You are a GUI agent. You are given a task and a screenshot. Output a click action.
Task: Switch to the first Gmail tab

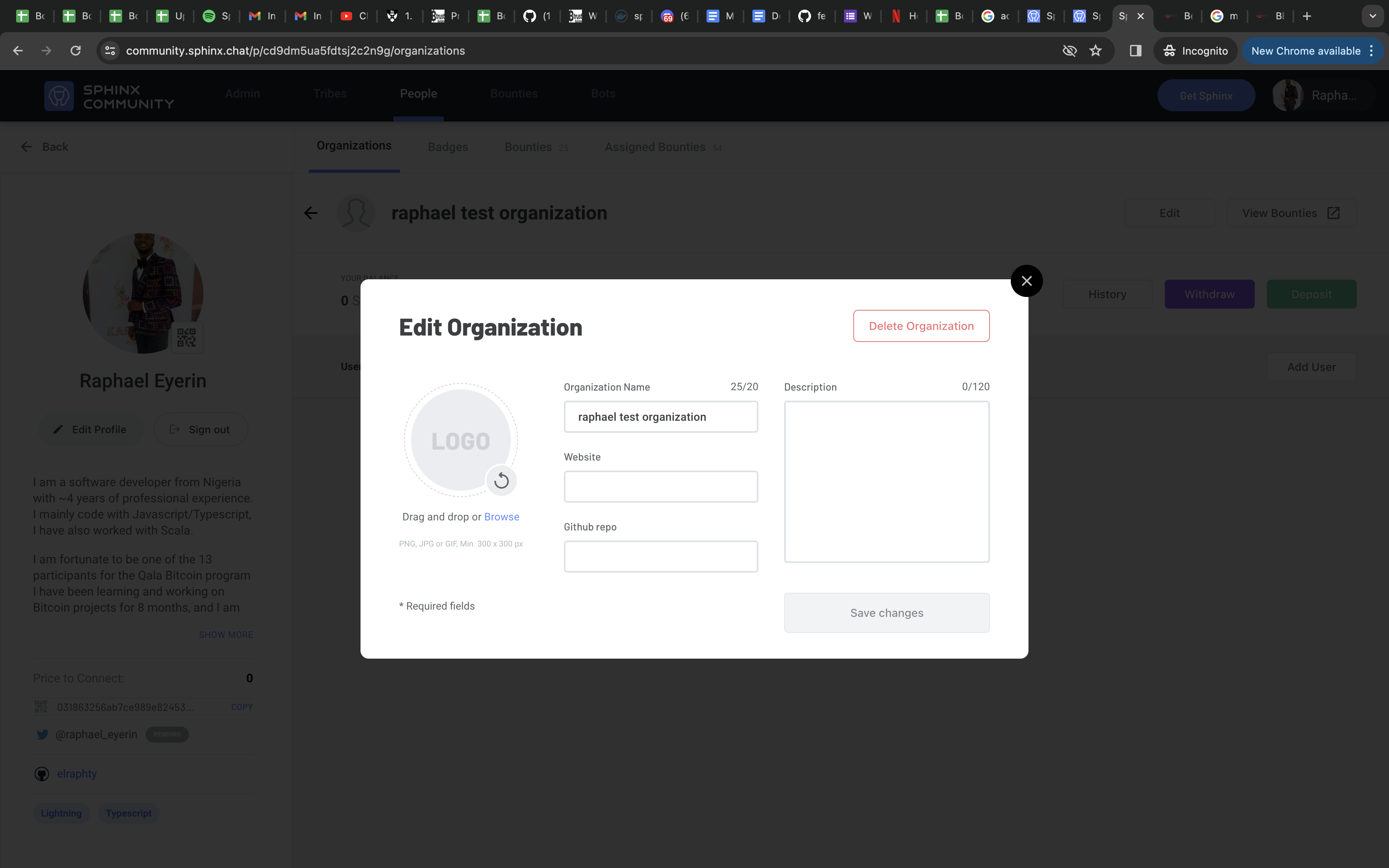click(x=262, y=16)
